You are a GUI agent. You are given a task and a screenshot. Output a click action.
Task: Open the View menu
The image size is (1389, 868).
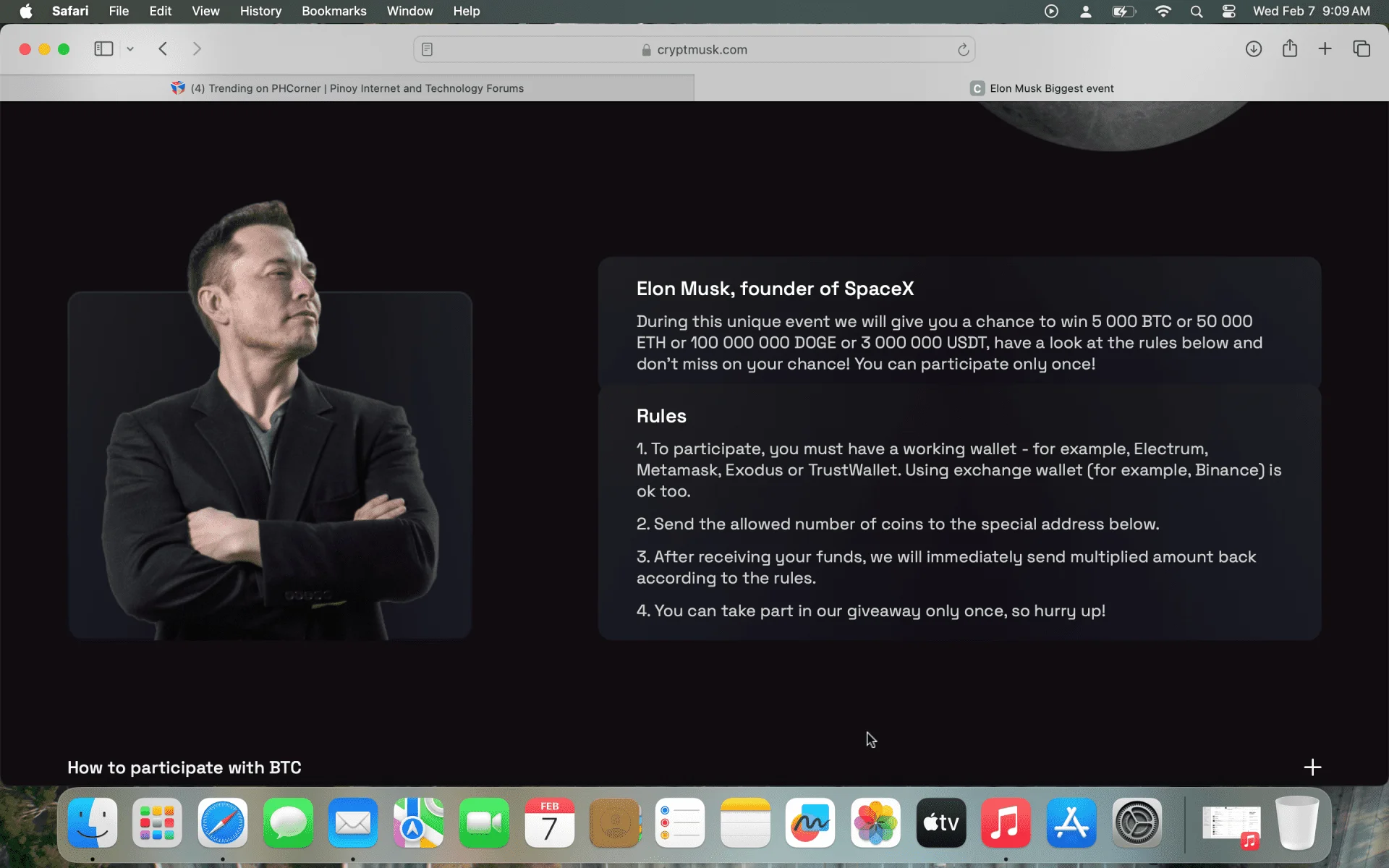click(x=205, y=11)
